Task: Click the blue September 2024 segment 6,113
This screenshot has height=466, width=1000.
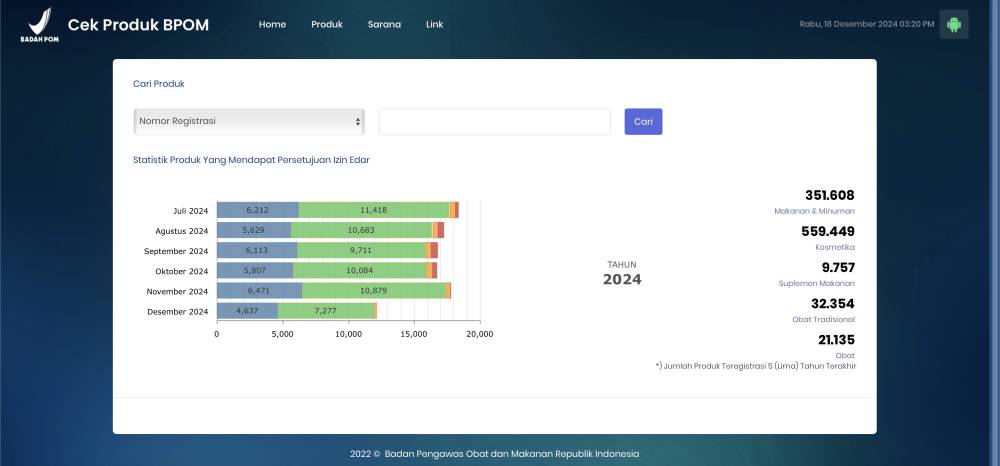Action: point(257,251)
